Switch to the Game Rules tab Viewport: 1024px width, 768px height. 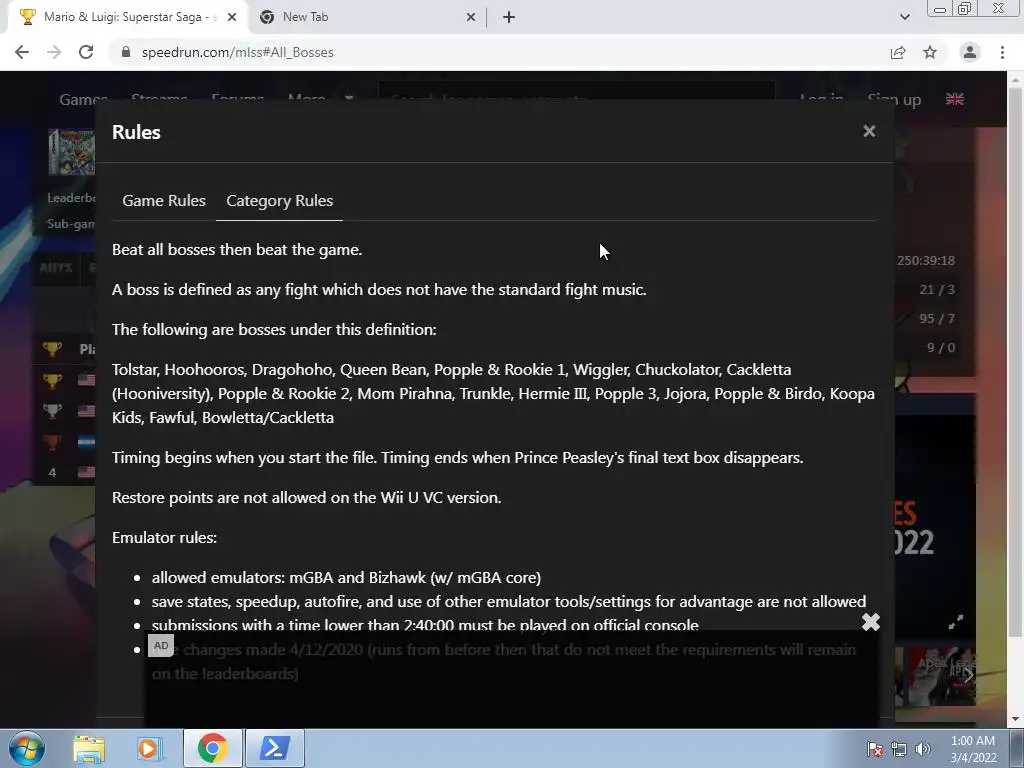(x=164, y=200)
